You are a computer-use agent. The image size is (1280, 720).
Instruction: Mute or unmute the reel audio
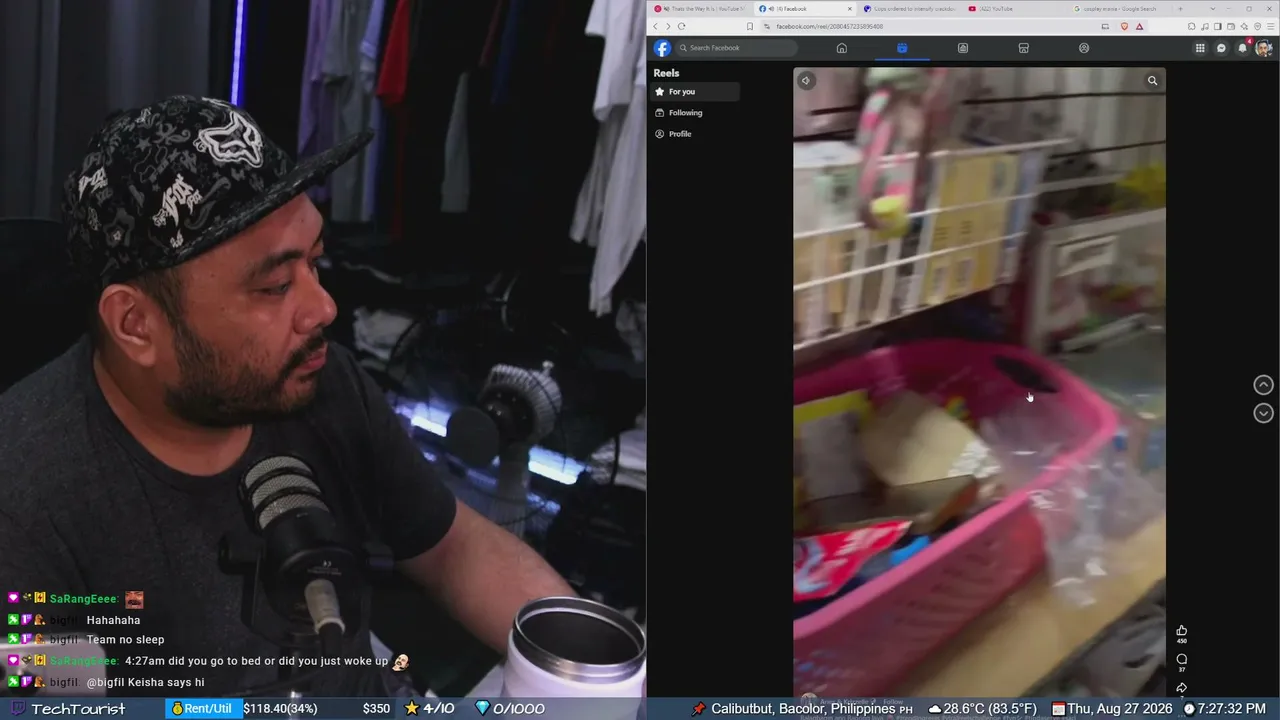pyautogui.click(x=806, y=81)
